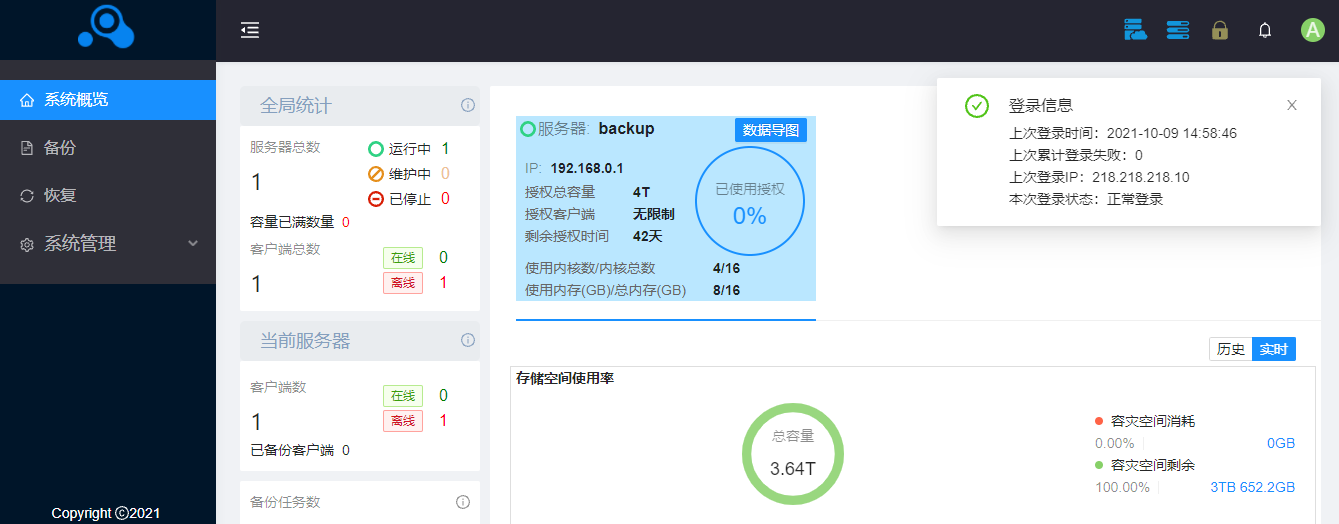Go to the 备份 menu item
This screenshot has width=1339, height=524.
tap(108, 148)
